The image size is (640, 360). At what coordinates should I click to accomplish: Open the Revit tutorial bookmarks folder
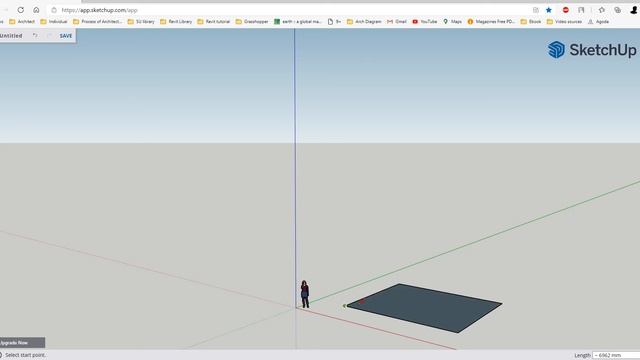213,22
